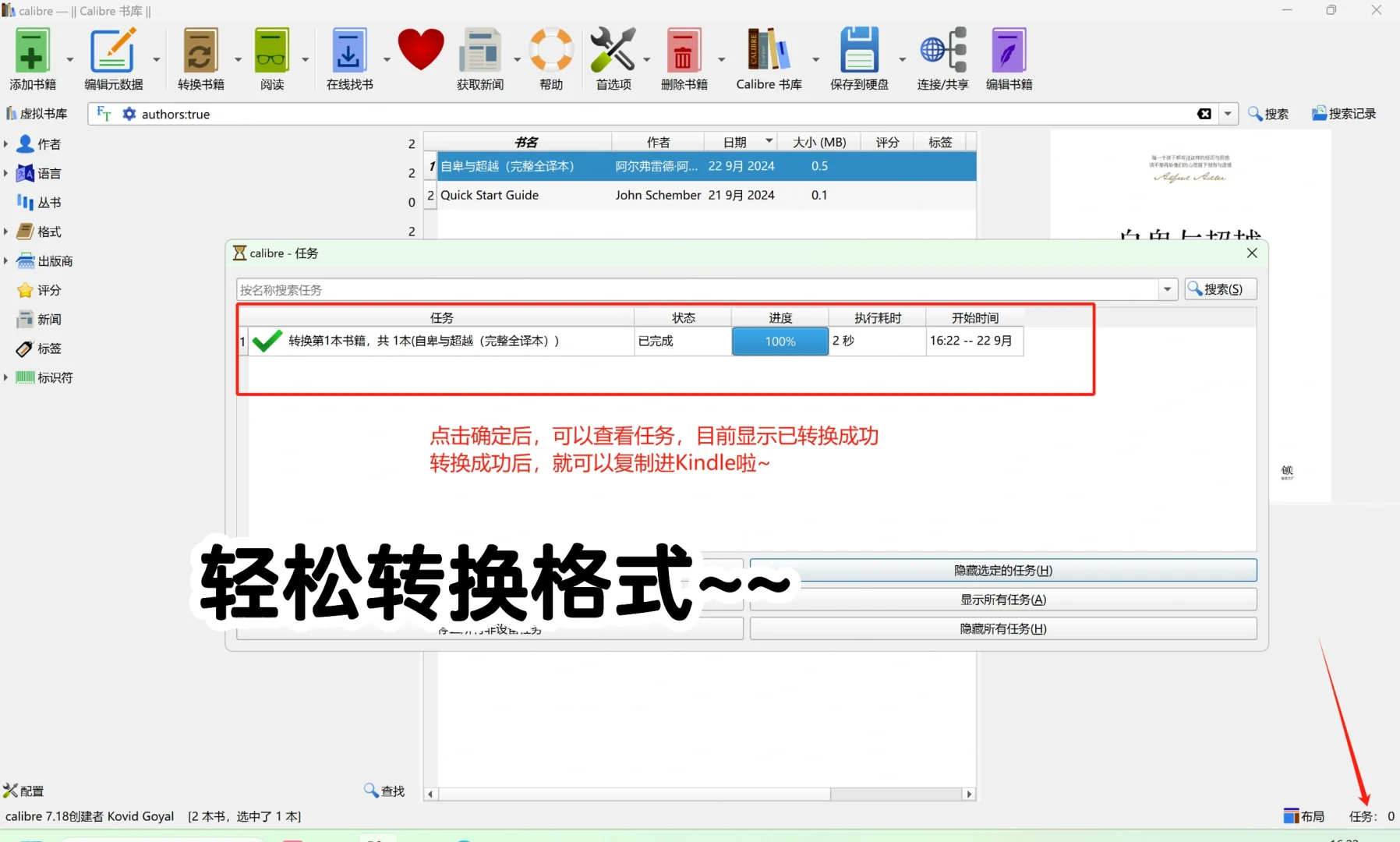Sort by the Title (书名) column header
Image resolution: width=1400 pixels, height=842 pixels.
point(525,142)
